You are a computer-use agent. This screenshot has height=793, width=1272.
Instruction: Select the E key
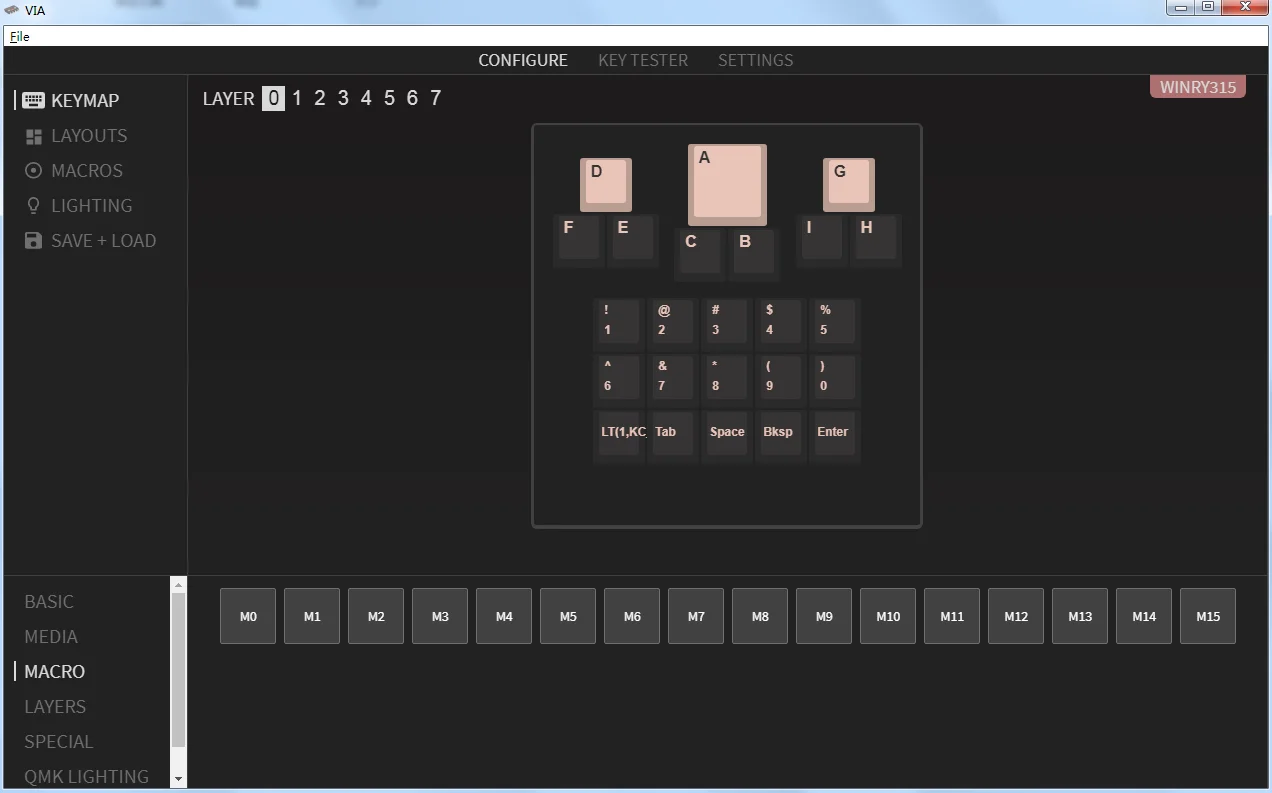632,241
